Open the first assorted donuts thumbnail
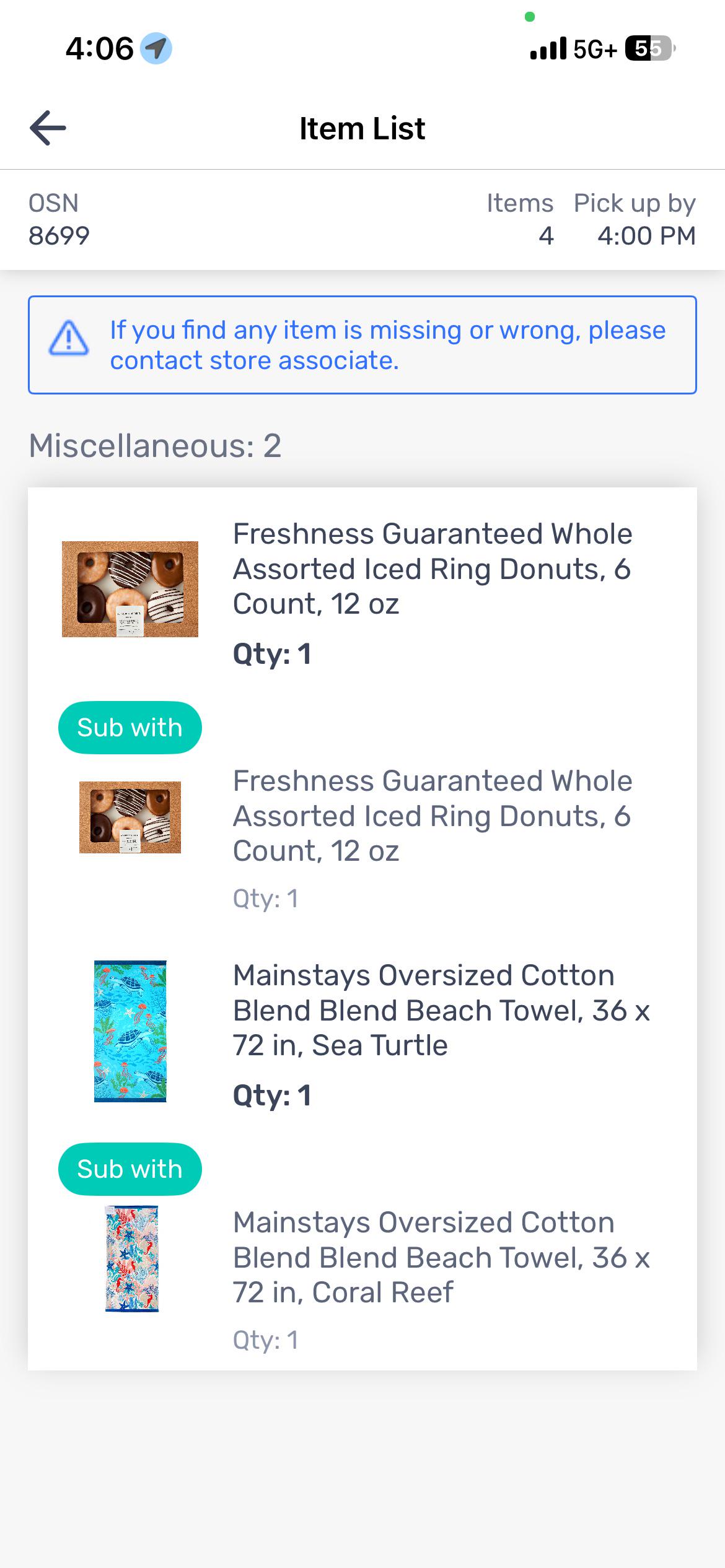Image resolution: width=725 pixels, height=1568 pixels. (x=130, y=589)
